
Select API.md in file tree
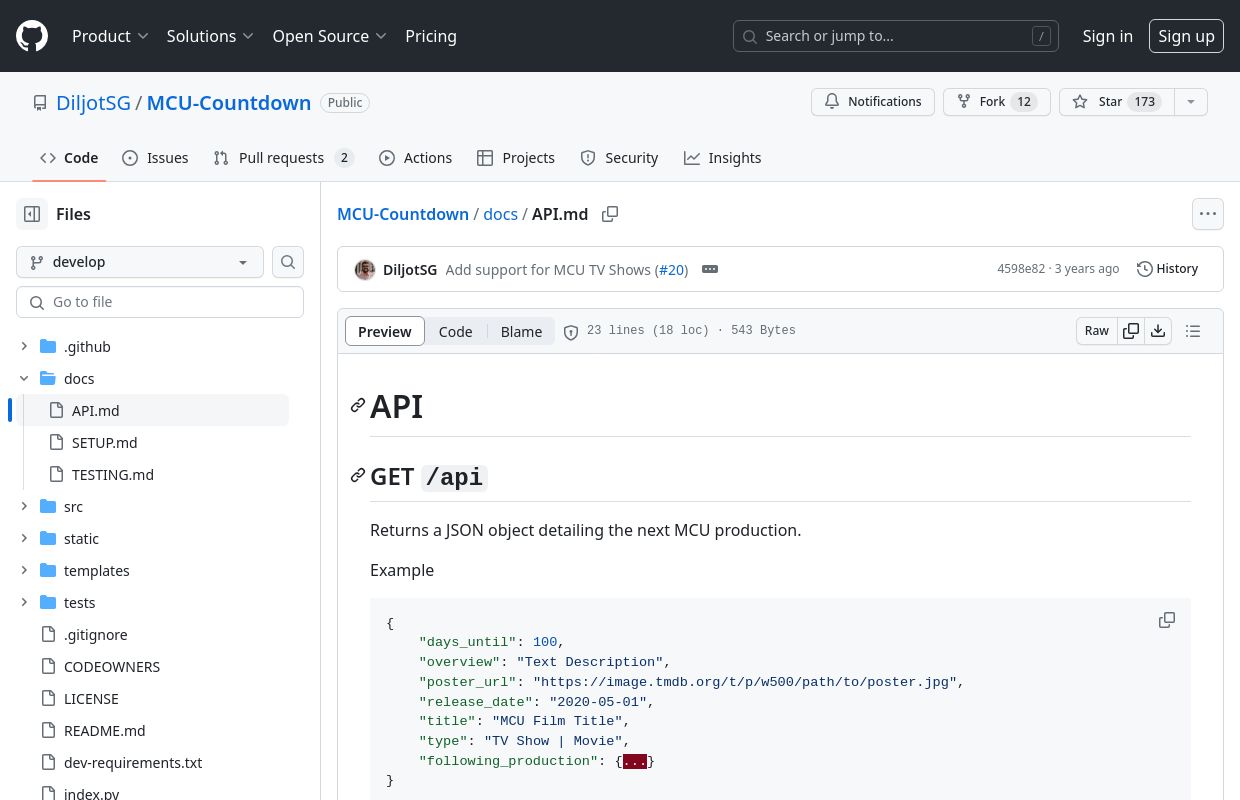pyautogui.click(x=152, y=411)
